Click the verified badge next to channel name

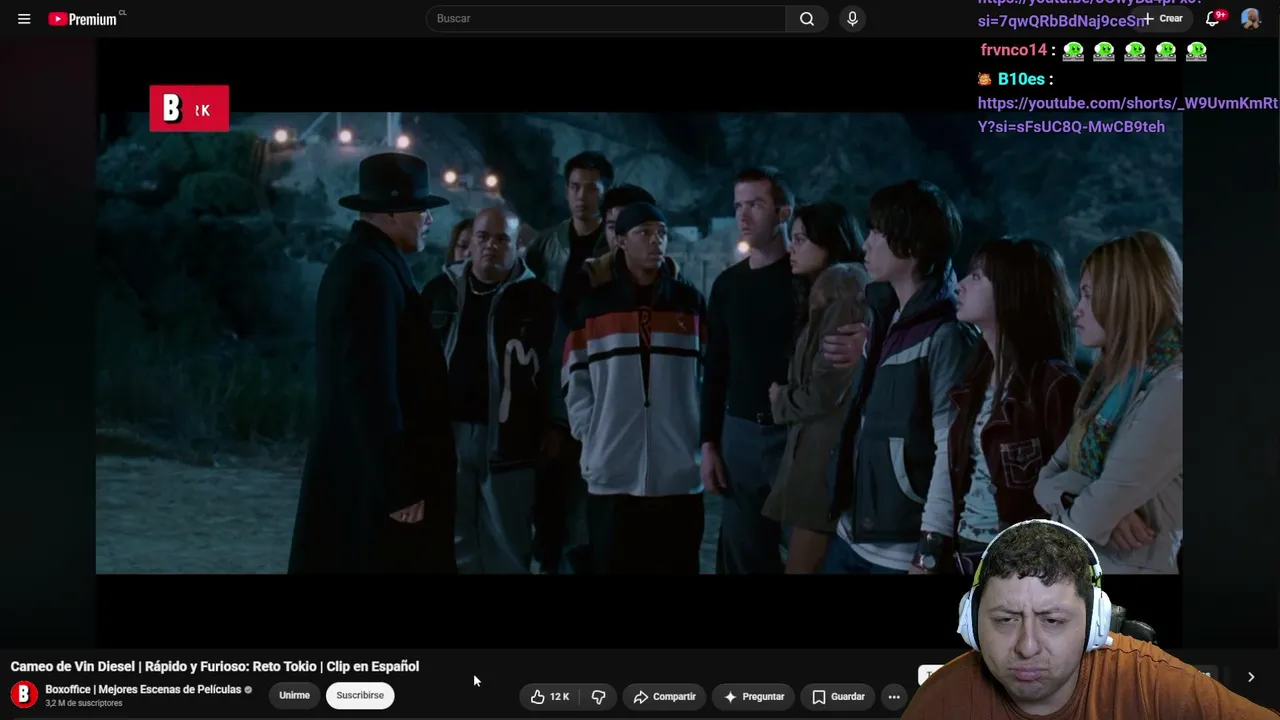(x=249, y=690)
